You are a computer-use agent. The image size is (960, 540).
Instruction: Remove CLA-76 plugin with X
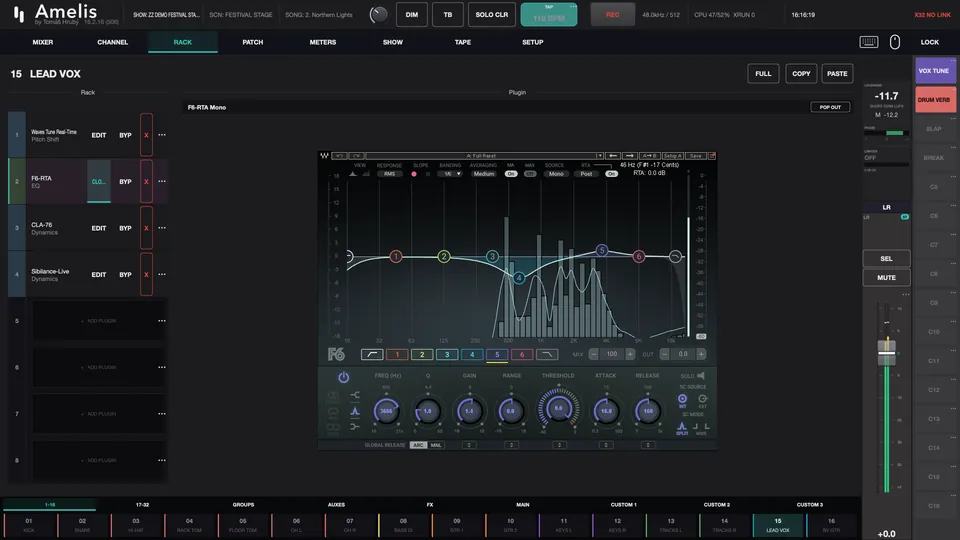(146, 228)
